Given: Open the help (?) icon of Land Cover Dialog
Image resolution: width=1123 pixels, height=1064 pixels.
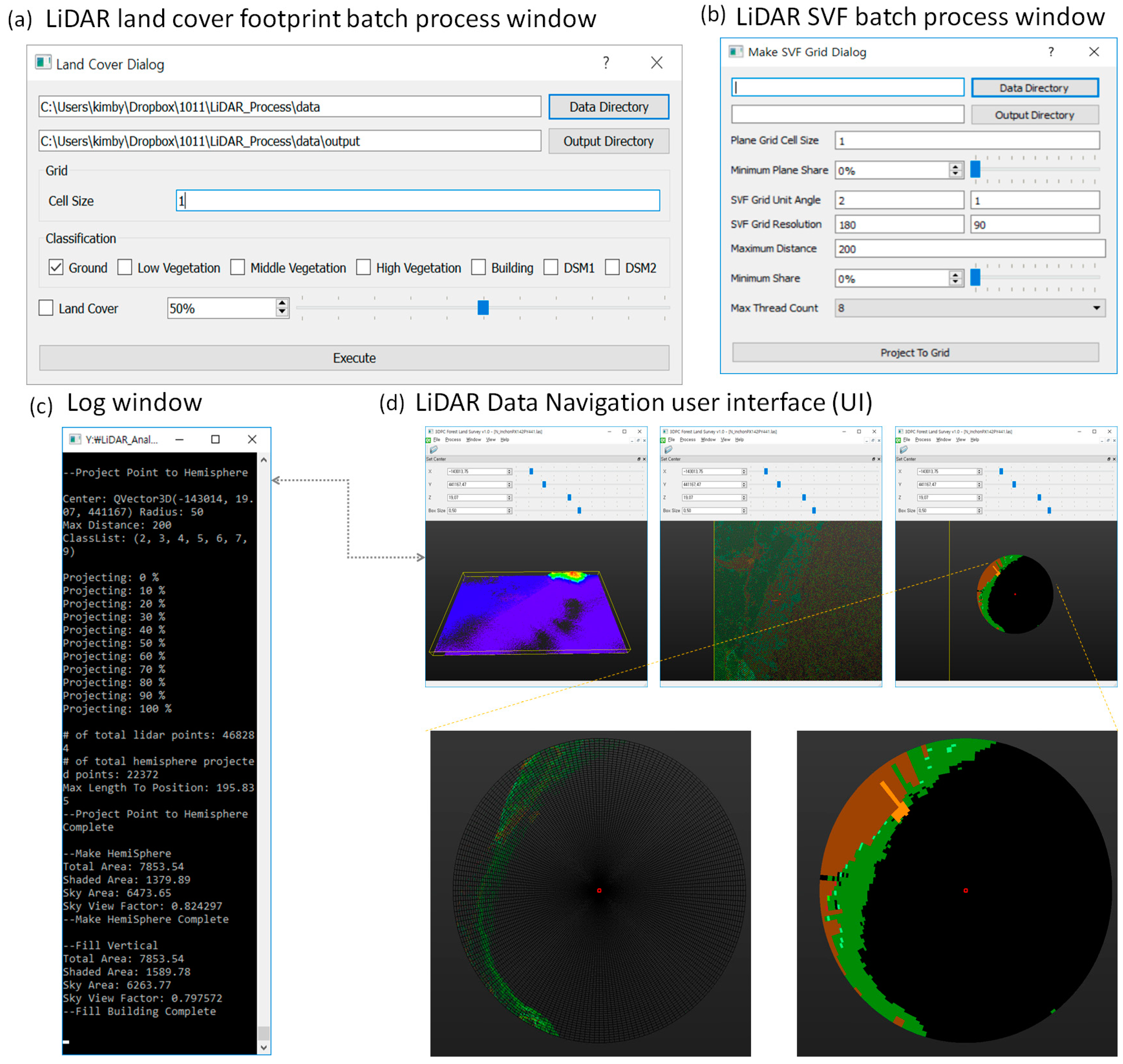Looking at the screenshot, I should point(606,63).
